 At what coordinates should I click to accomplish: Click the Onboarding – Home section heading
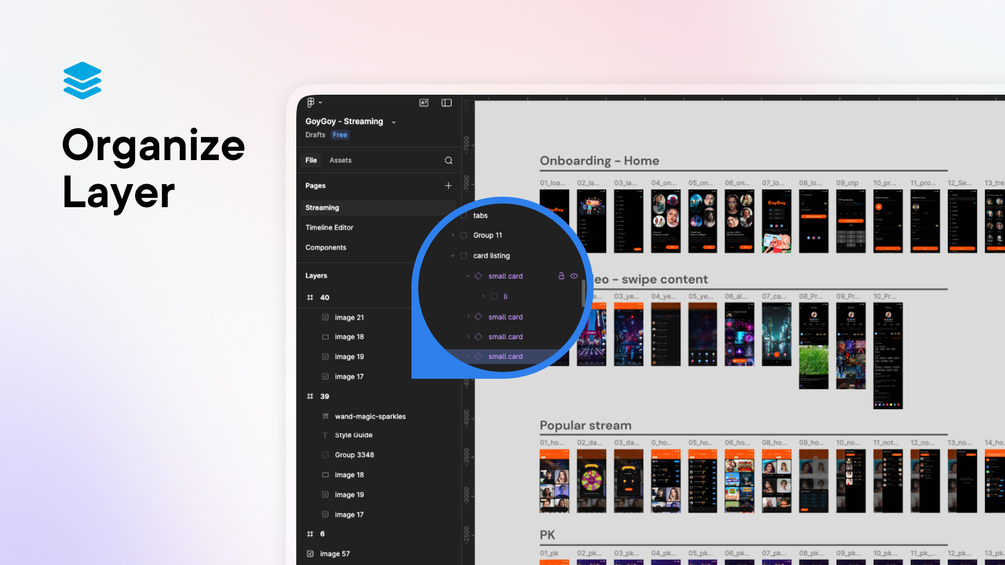point(599,161)
